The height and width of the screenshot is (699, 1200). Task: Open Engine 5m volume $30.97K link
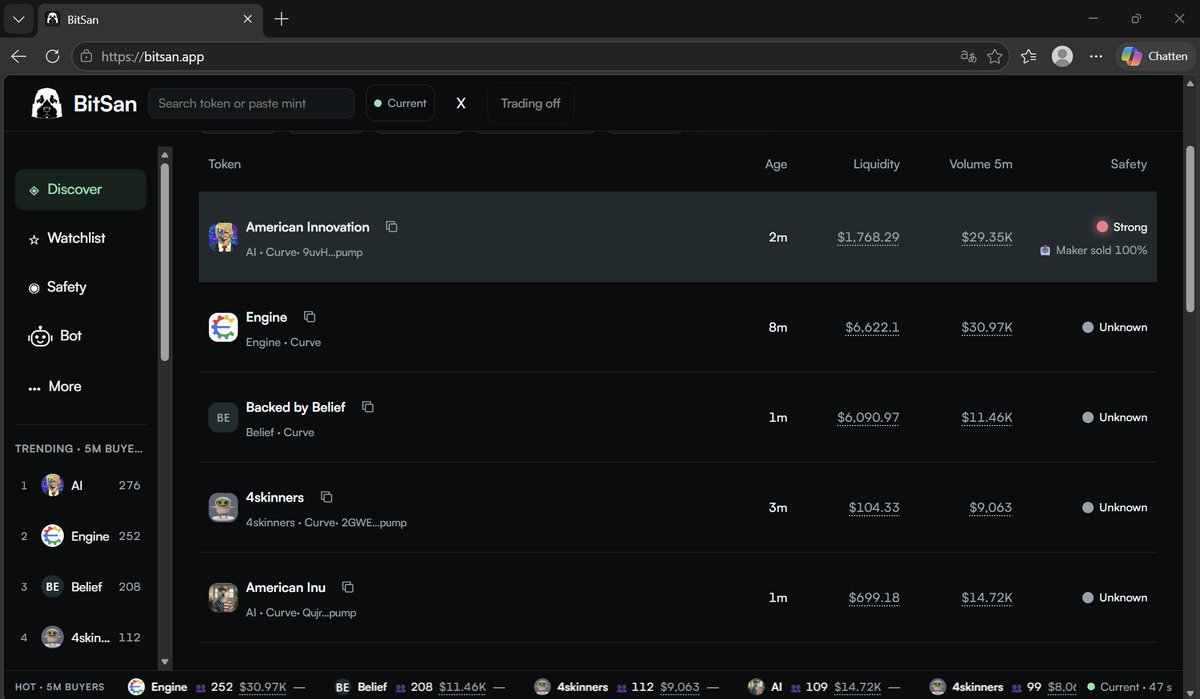tap(987, 327)
